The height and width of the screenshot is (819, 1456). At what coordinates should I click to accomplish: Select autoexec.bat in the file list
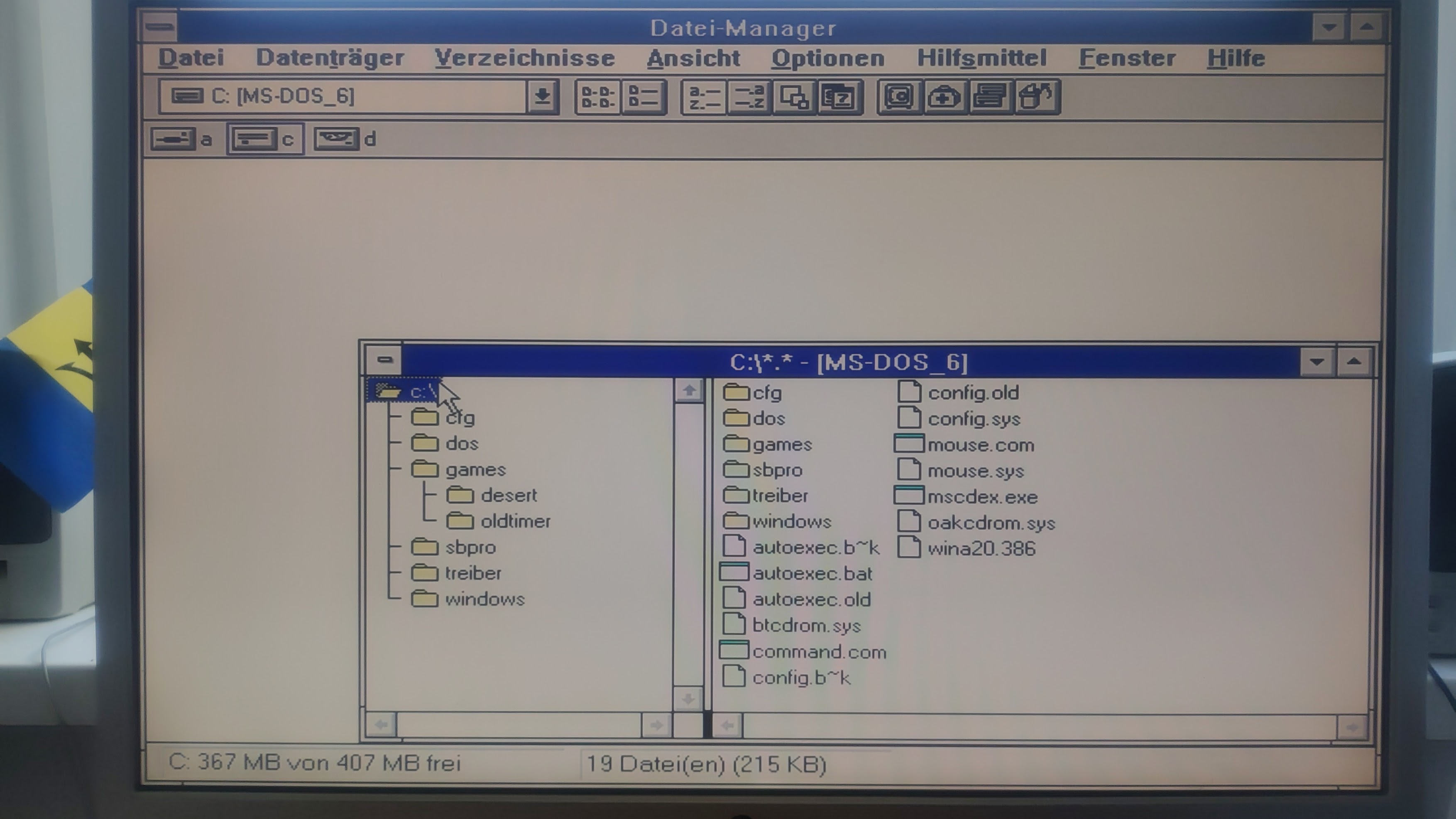[812, 573]
